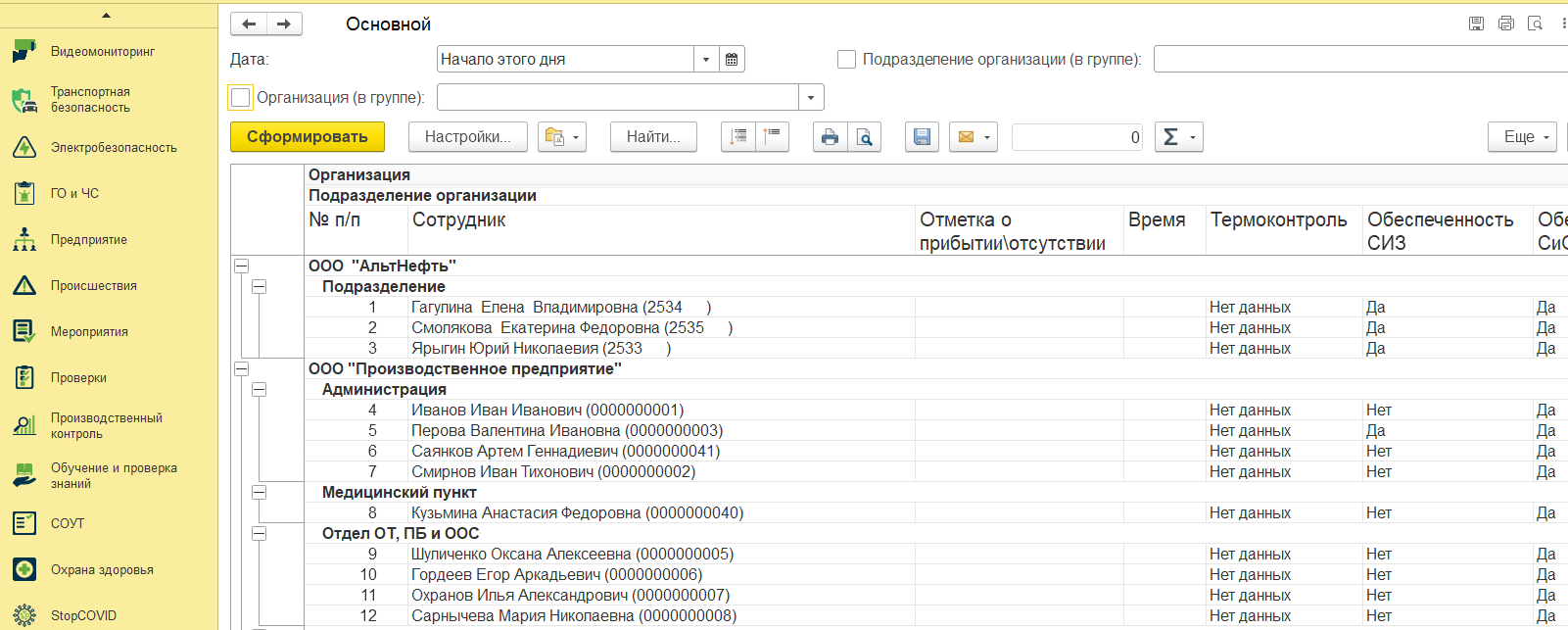Click the top-right printer icon

coord(1506,24)
